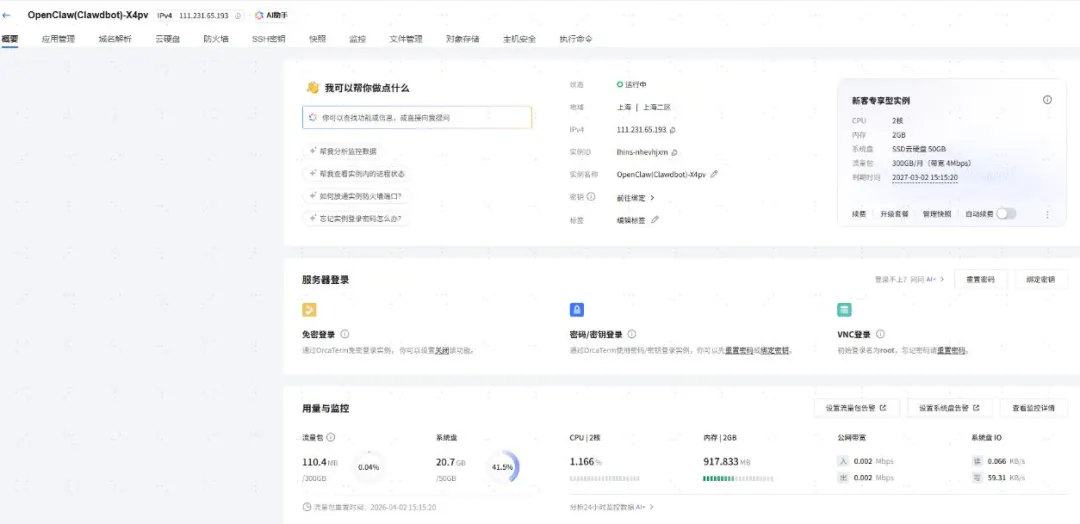Click info icon next to VNC登录
1080x524 pixels.
point(880,334)
